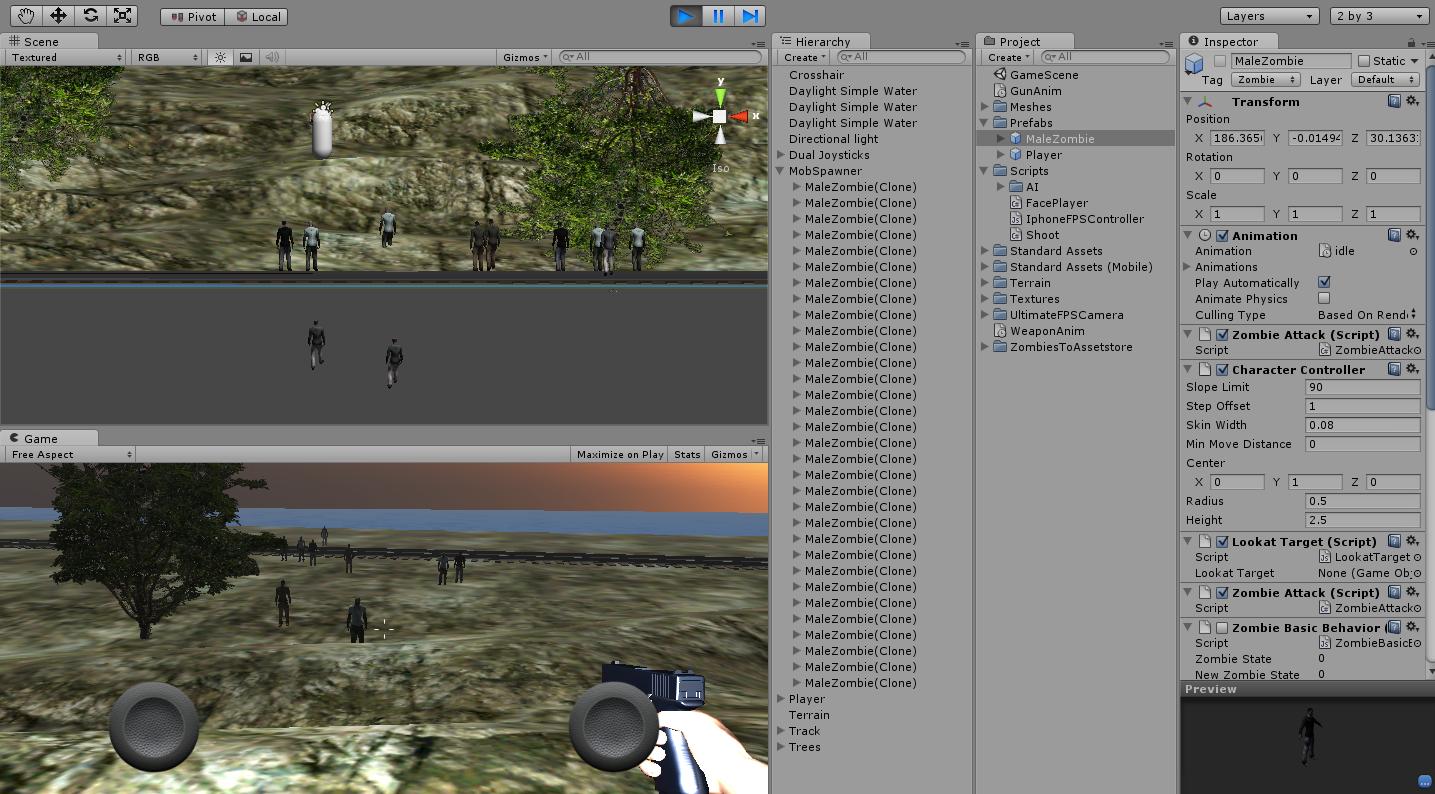Expand the Standard Assets folder
This screenshot has width=1435, height=794.
[985, 251]
